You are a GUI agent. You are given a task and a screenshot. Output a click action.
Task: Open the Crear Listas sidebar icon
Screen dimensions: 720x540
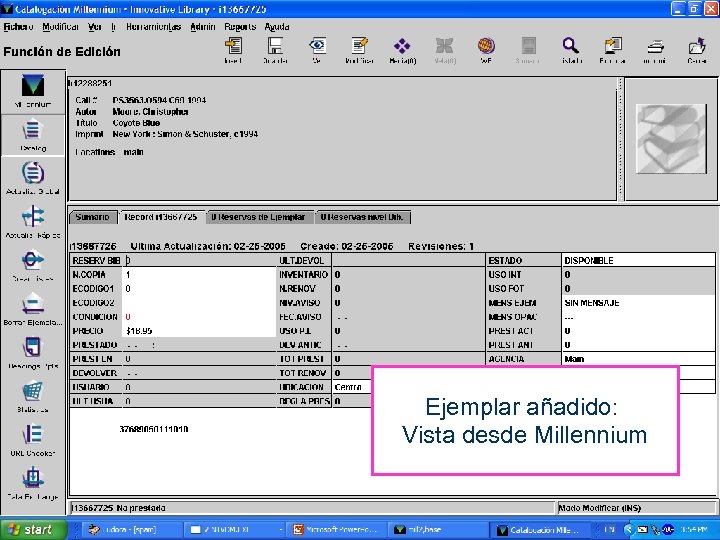pos(33,266)
